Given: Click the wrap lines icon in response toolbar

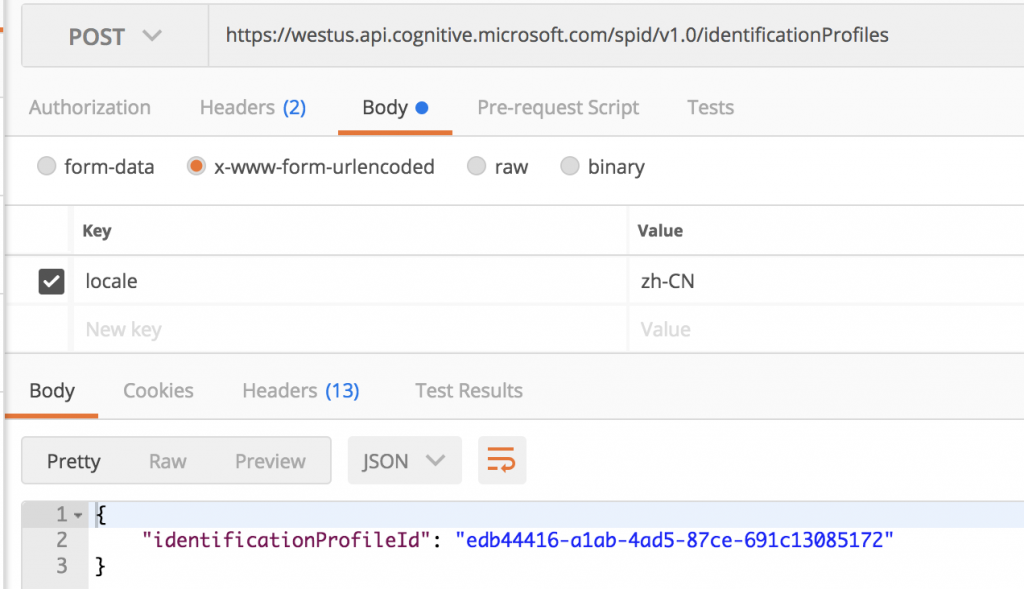Looking at the screenshot, I should pyautogui.click(x=501, y=461).
